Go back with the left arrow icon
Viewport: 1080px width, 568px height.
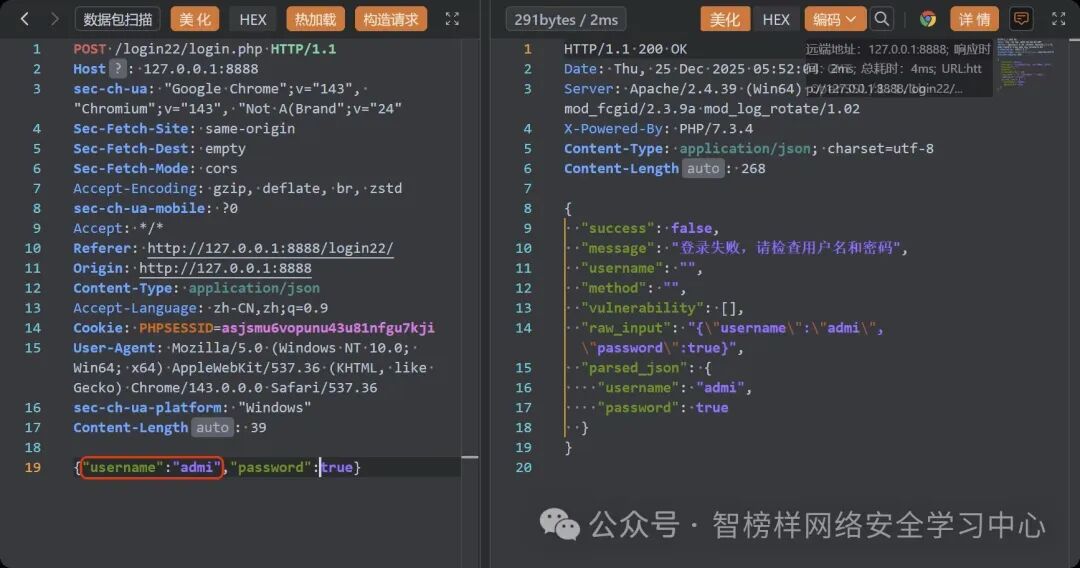click(x=25, y=19)
